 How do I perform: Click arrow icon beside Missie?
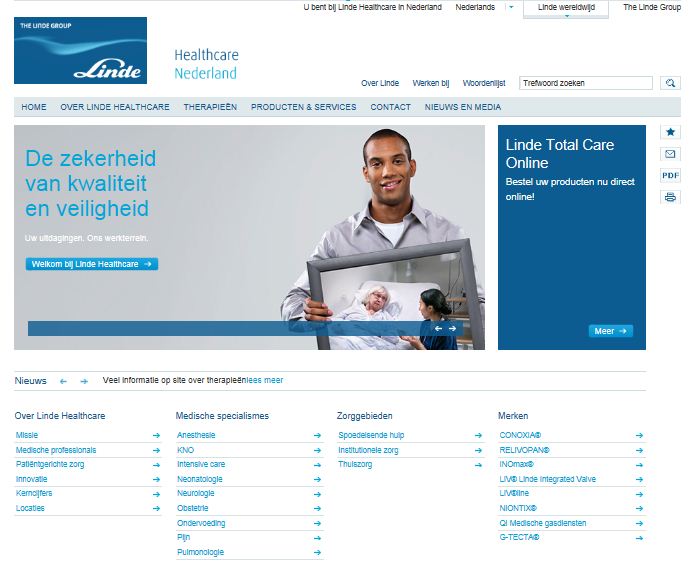click(156, 436)
